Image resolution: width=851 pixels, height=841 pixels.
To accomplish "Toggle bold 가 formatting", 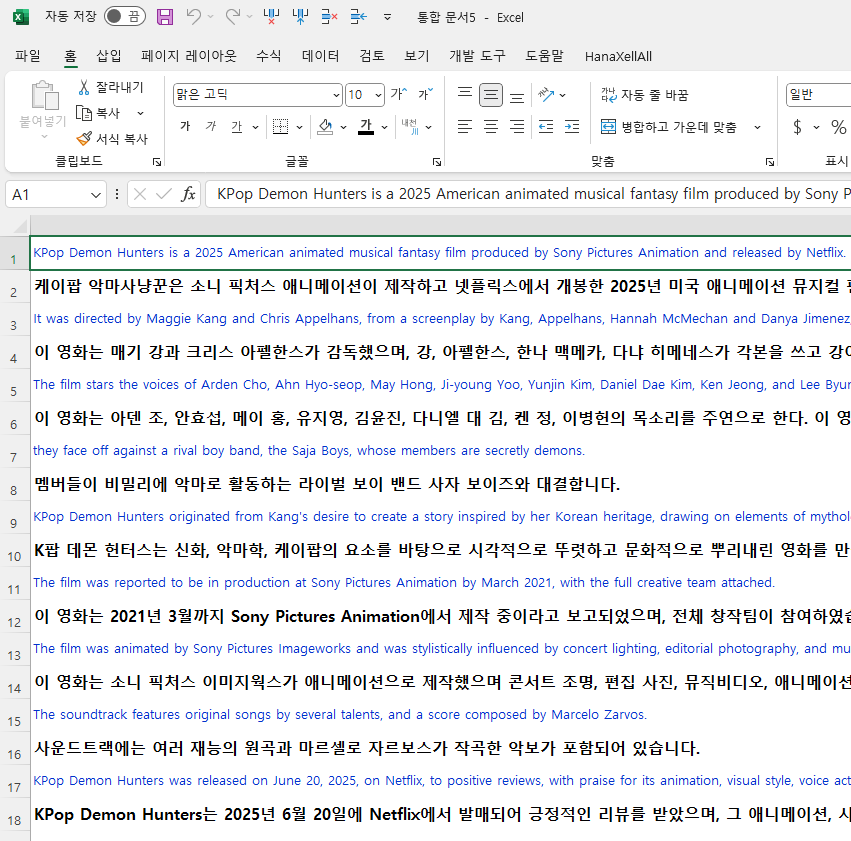I will 185,127.
